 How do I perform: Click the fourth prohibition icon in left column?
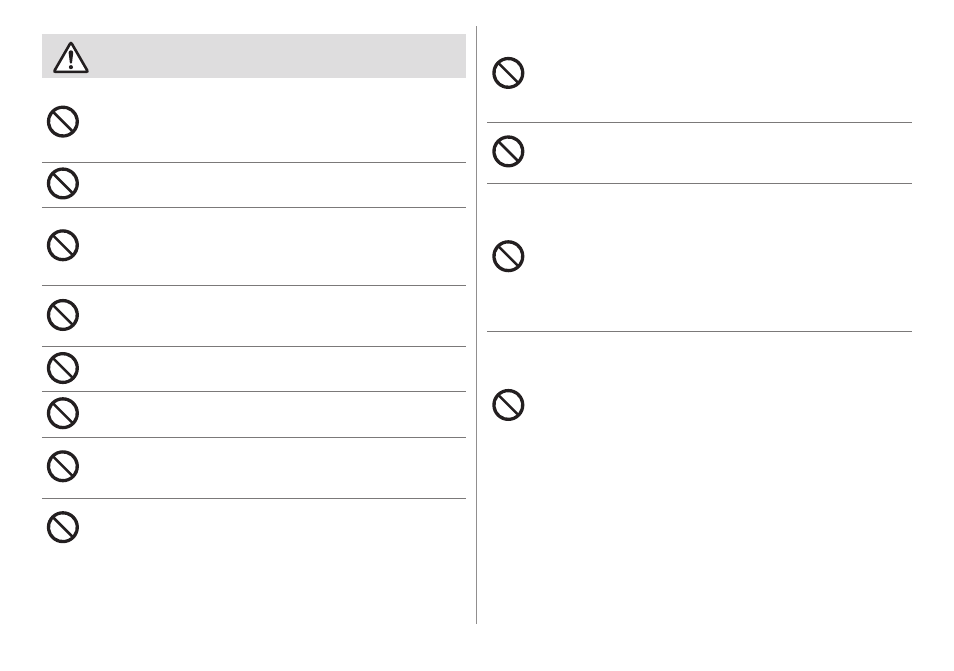tap(63, 315)
